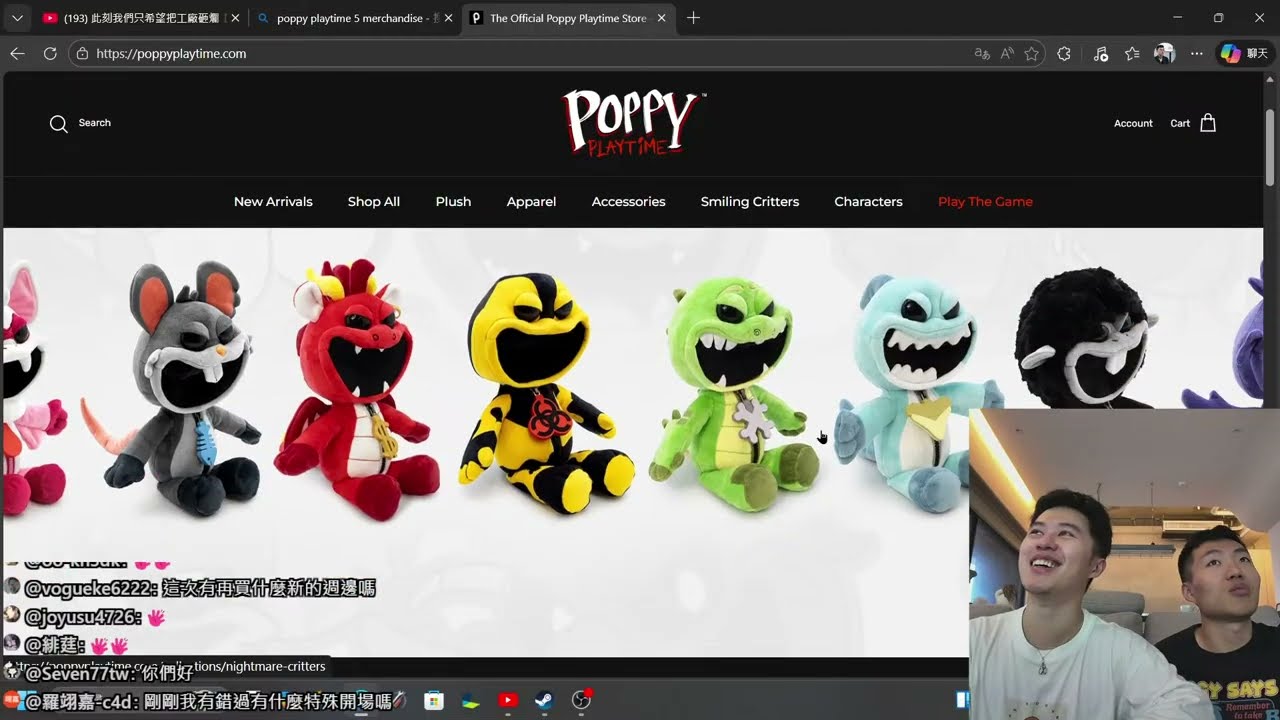Click the media music note toolbar icon
Screen dimensions: 1280x720
coord(1100,54)
